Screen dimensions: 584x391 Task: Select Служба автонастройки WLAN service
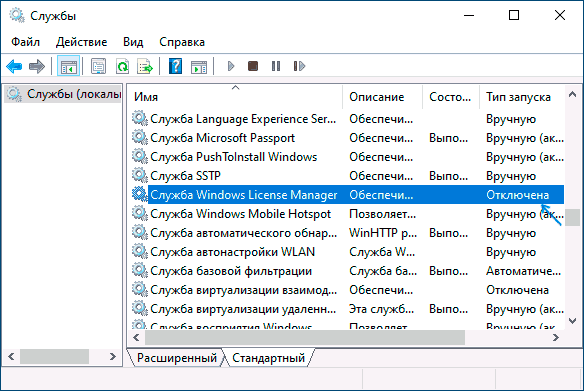232,252
